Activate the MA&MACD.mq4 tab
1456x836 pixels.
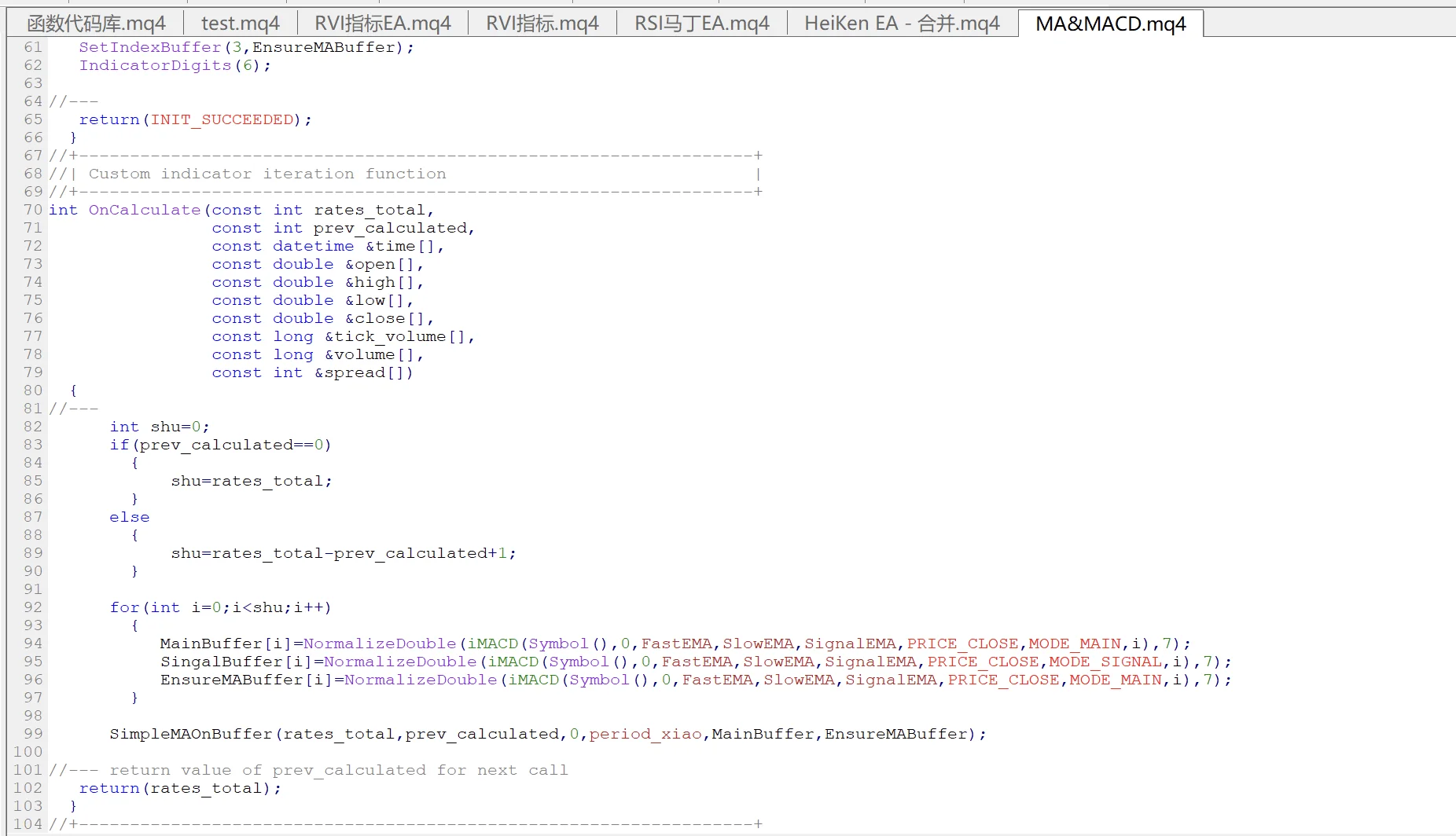[1111, 24]
